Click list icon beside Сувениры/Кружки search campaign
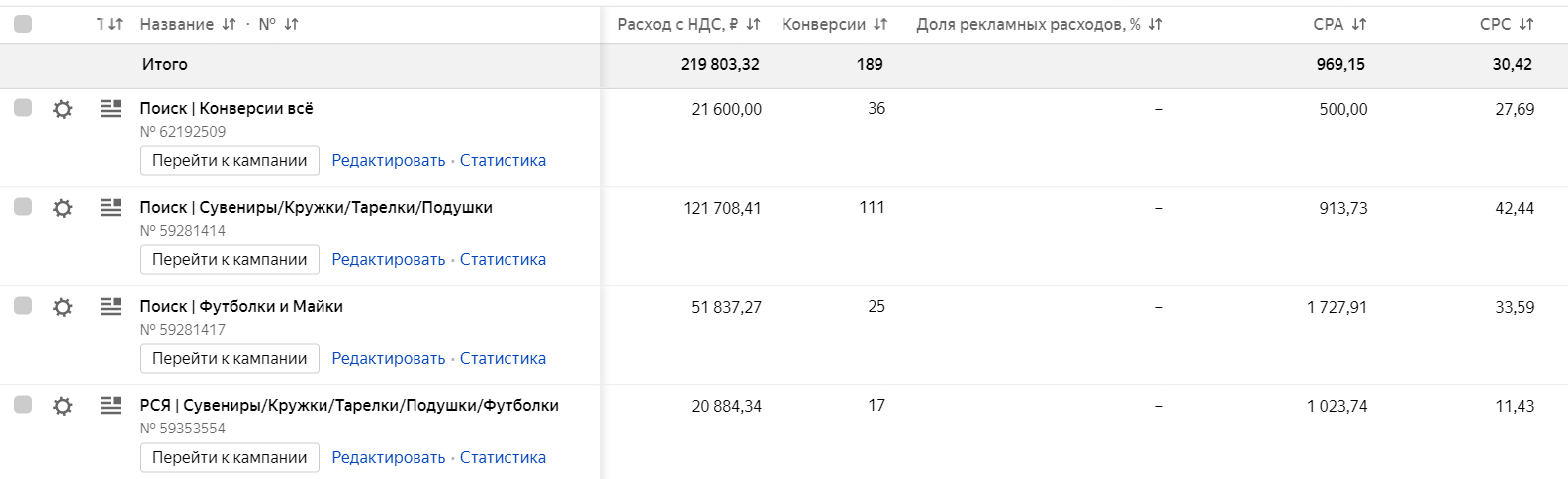The width and height of the screenshot is (1568, 479). 111,207
